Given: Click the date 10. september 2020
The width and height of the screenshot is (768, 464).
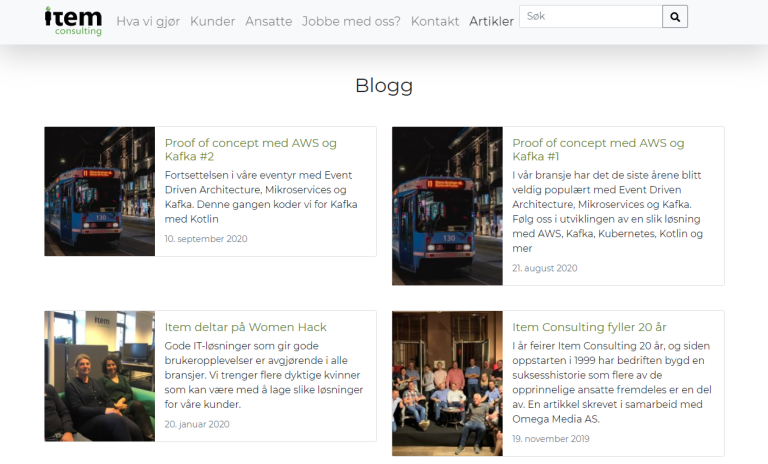Looking at the screenshot, I should 206,239.
